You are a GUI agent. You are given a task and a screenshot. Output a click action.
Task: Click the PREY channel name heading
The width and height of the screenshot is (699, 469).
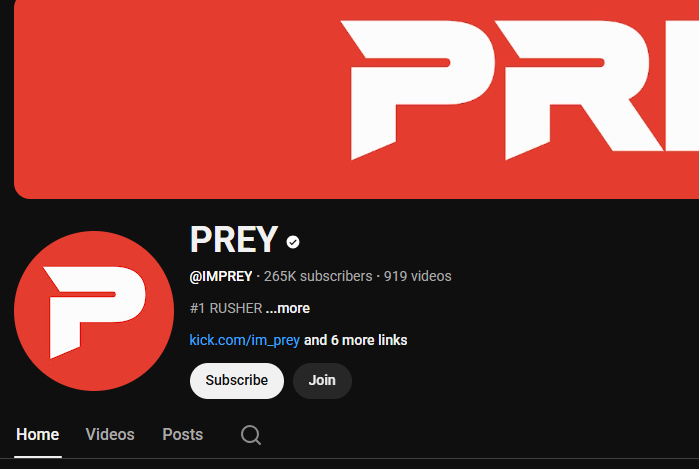tap(234, 240)
